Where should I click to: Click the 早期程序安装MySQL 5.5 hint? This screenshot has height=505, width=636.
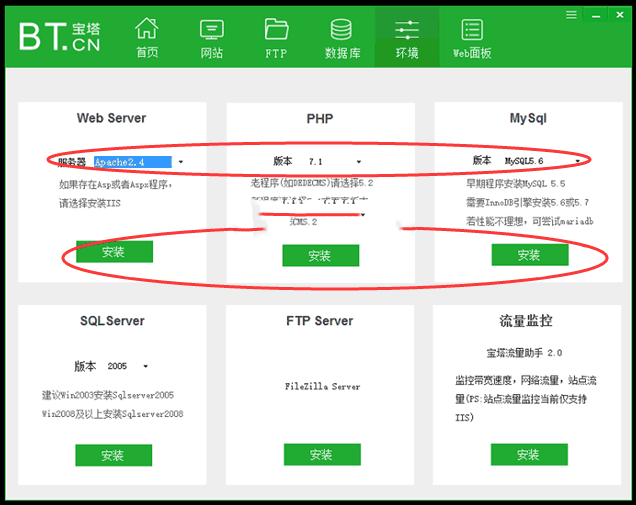coord(515,184)
